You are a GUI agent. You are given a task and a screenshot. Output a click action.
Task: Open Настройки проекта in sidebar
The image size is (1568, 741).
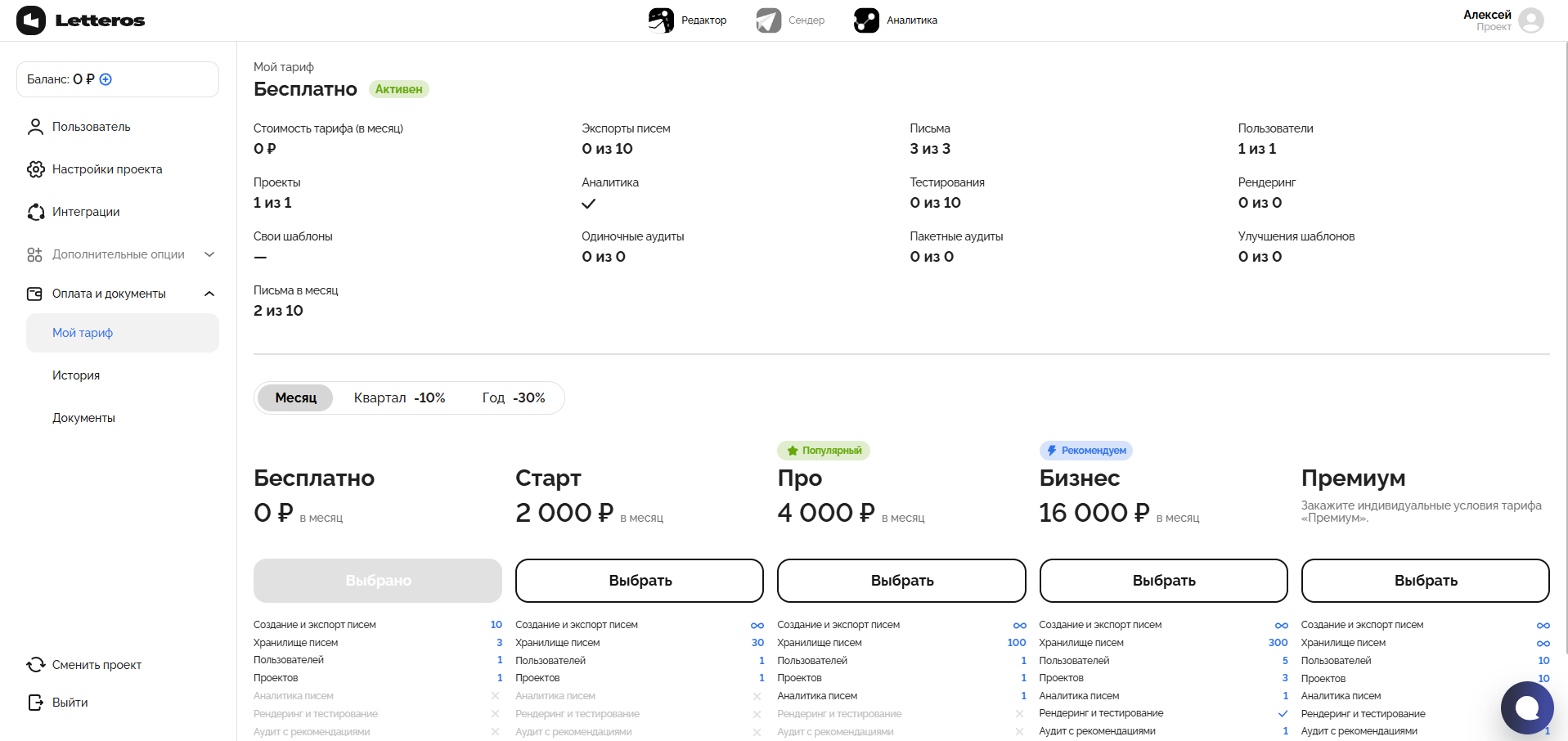click(107, 169)
